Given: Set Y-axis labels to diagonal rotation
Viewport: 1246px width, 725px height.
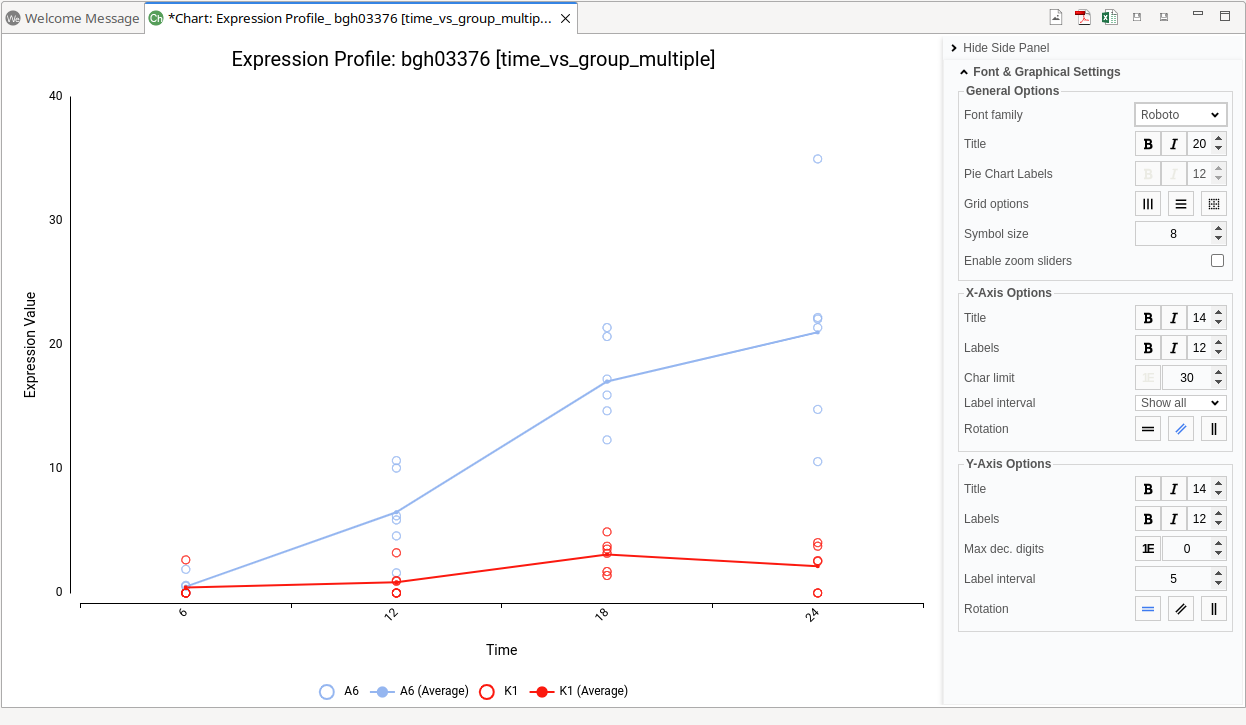Looking at the screenshot, I should coord(1181,609).
